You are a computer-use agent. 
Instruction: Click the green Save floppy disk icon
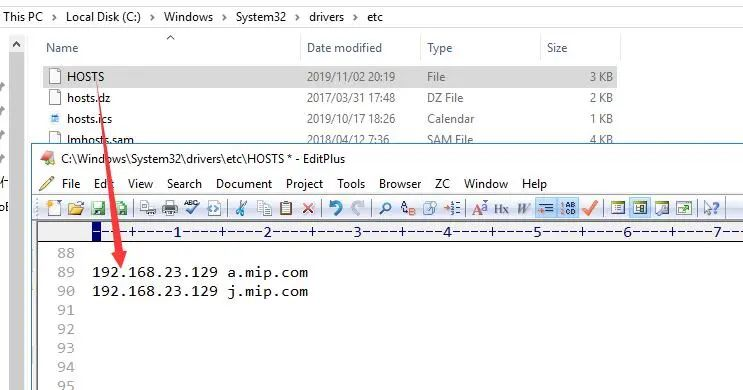point(98,208)
